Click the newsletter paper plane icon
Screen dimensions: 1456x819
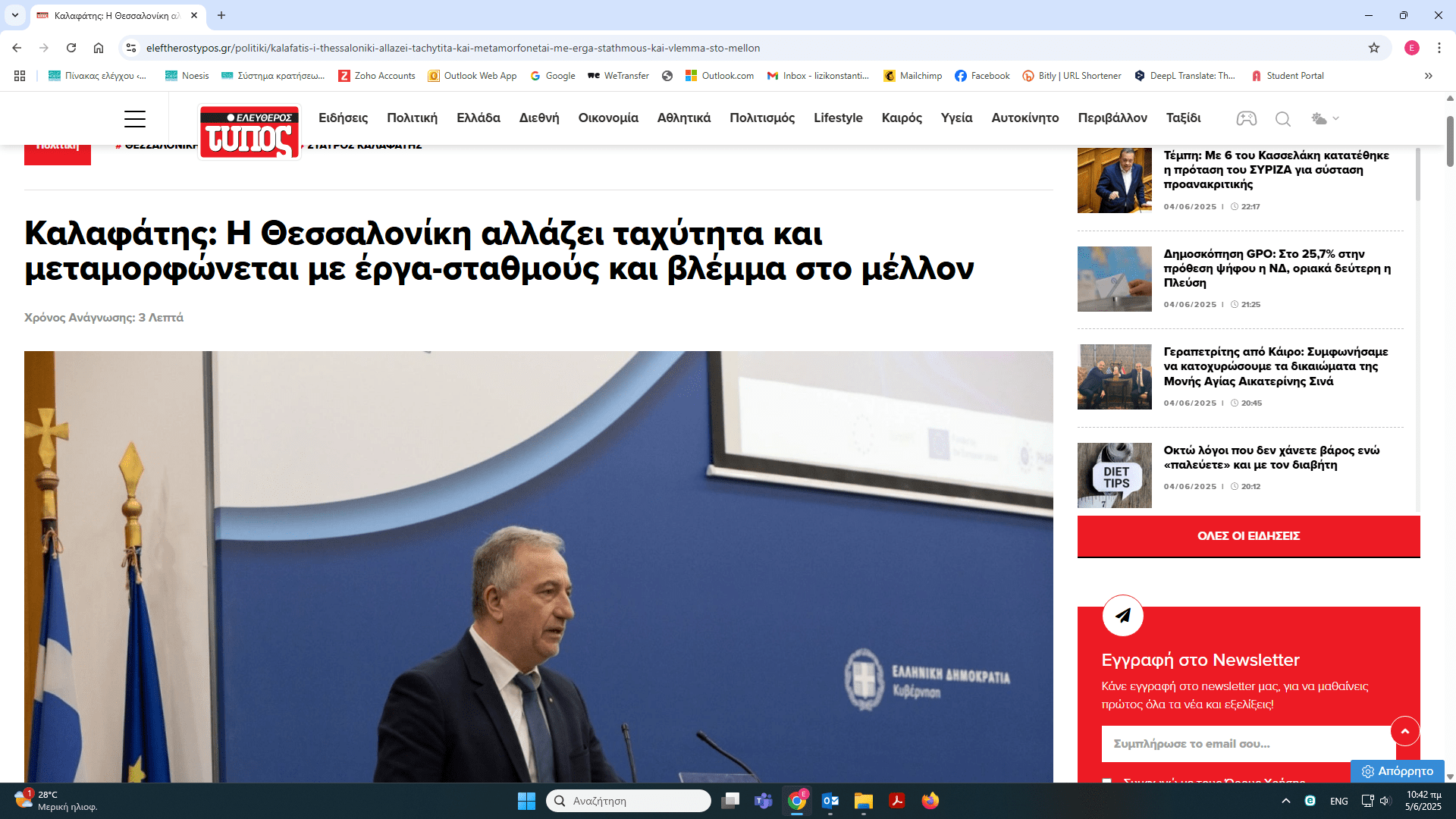point(1122,615)
